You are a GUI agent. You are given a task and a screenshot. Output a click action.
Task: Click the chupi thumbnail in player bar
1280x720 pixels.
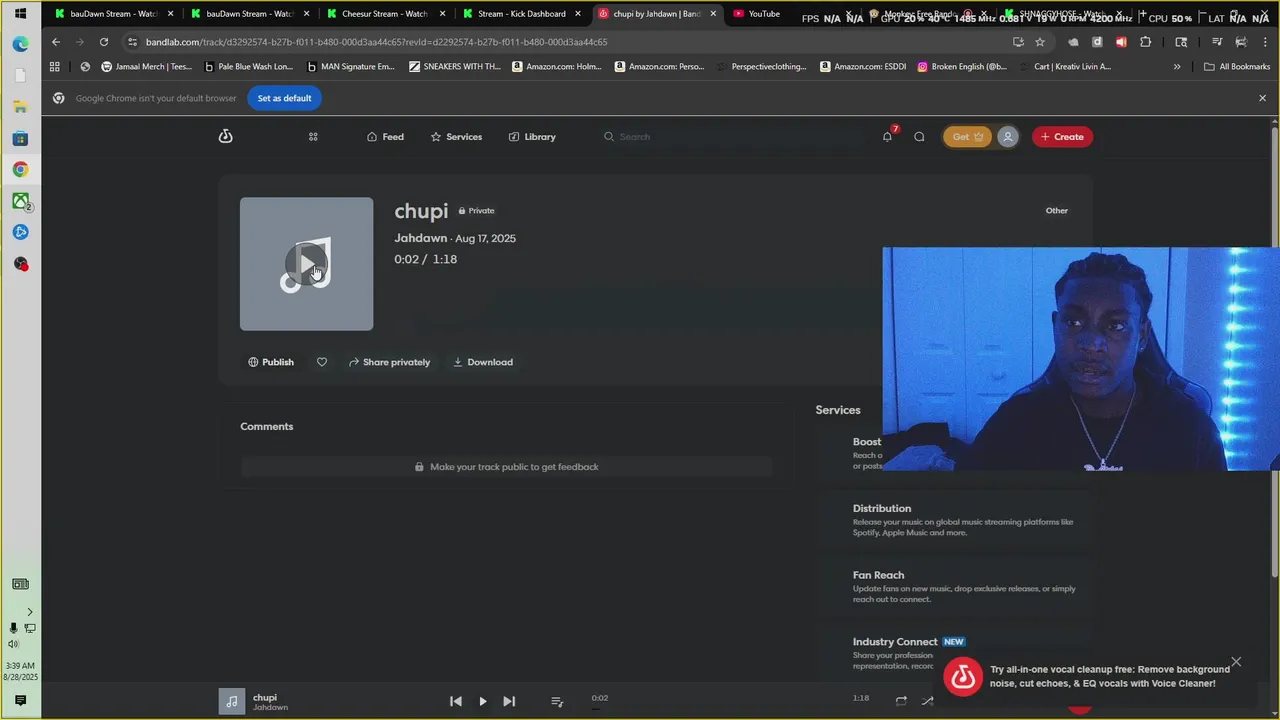coord(231,701)
